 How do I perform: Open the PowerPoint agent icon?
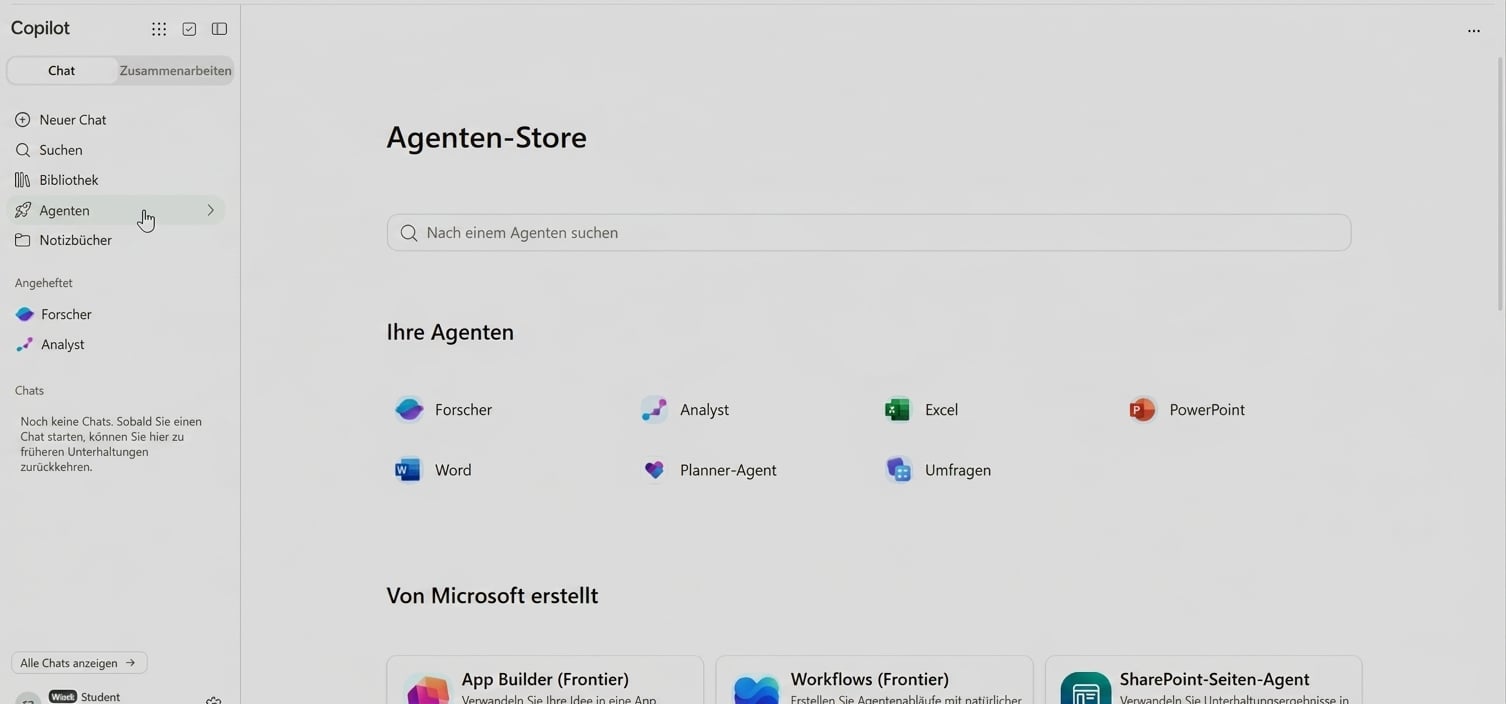[1142, 409]
